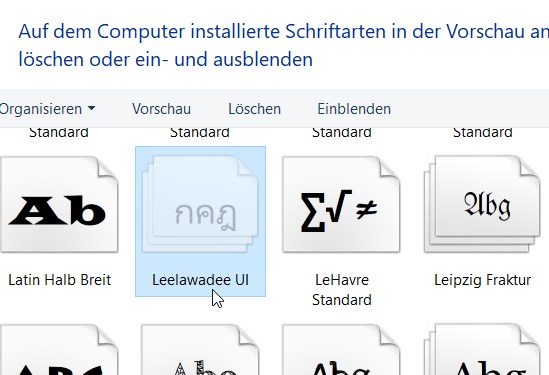Select the Latin Halb Breit font thumbnail

pos(59,204)
